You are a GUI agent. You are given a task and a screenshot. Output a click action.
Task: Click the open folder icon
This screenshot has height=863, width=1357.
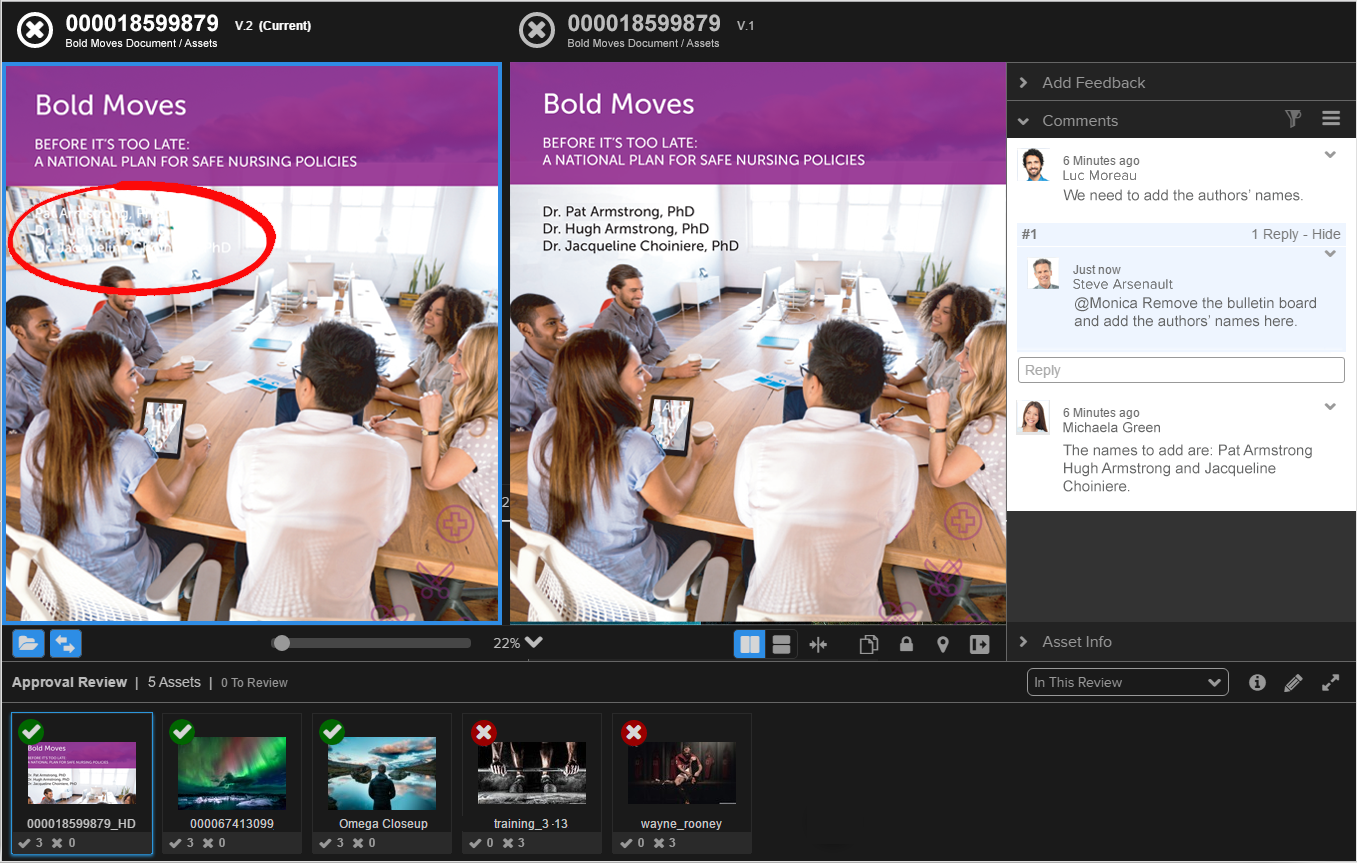click(x=28, y=644)
